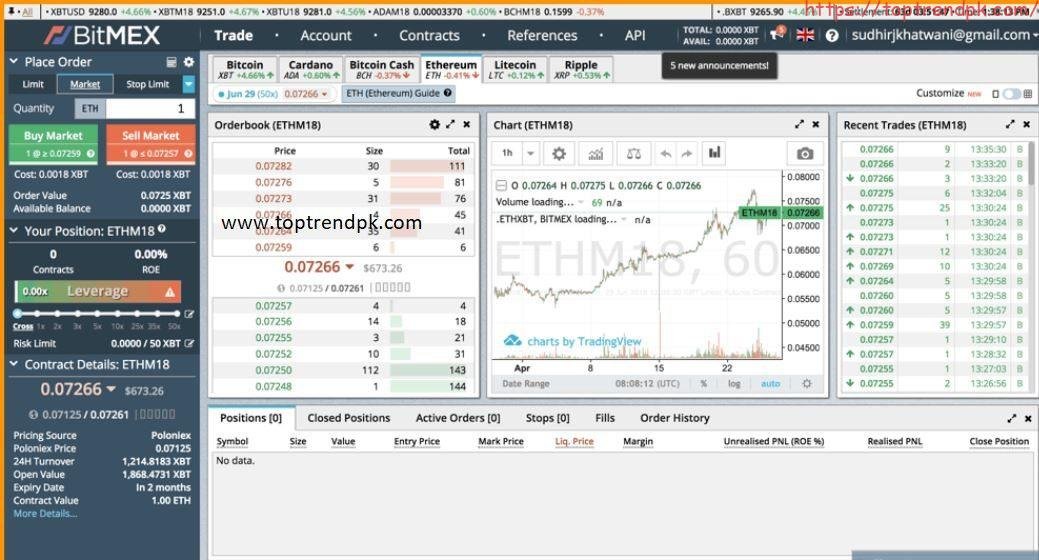Open chart bottom settings gear
Screen dimensions: 1039x560
click(x=806, y=384)
